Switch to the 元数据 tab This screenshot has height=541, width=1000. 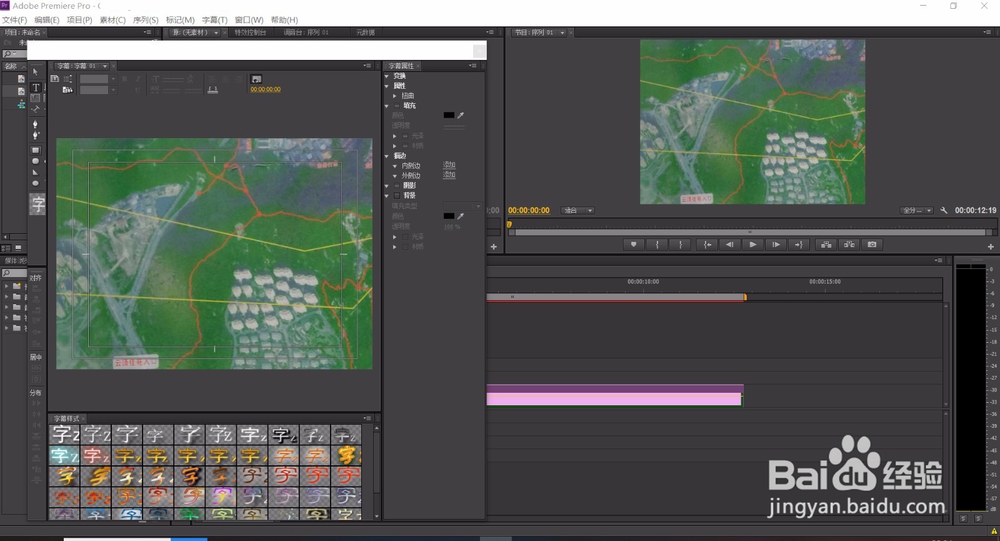pos(365,33)
